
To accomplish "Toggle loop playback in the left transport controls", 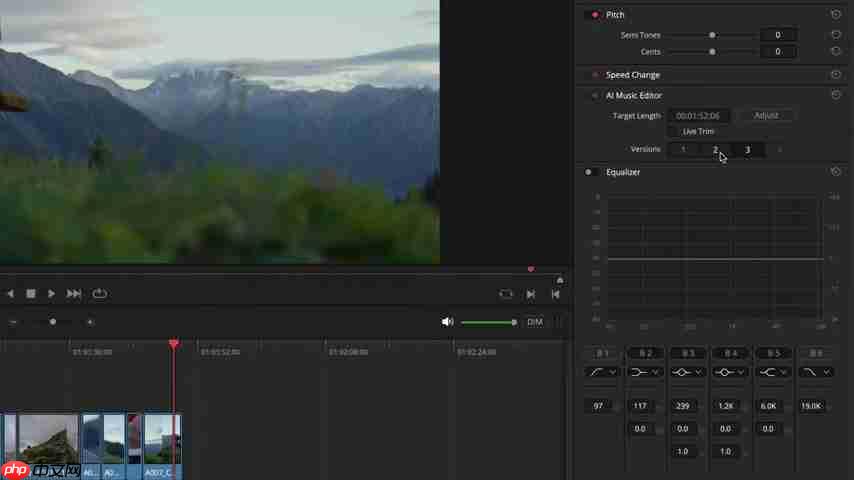I will [99, 294].
